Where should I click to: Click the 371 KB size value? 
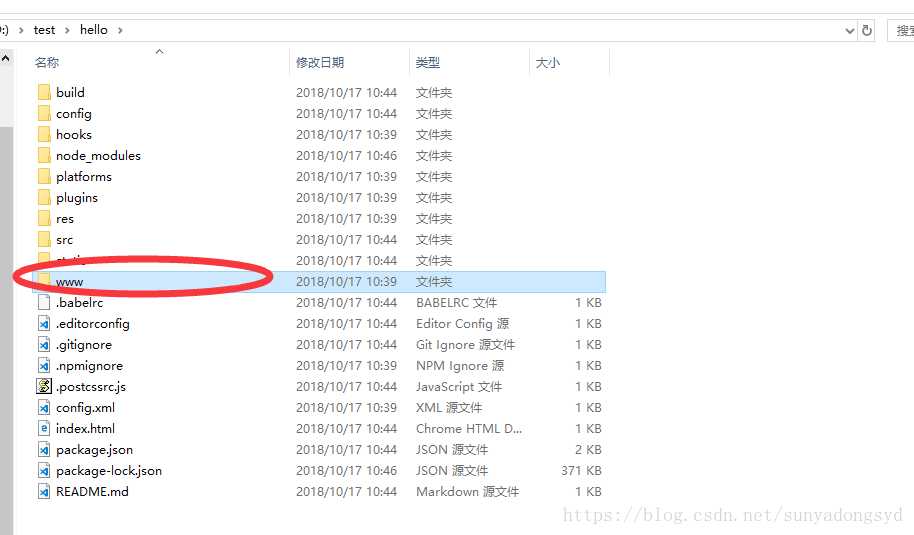[x=581, y=470]
